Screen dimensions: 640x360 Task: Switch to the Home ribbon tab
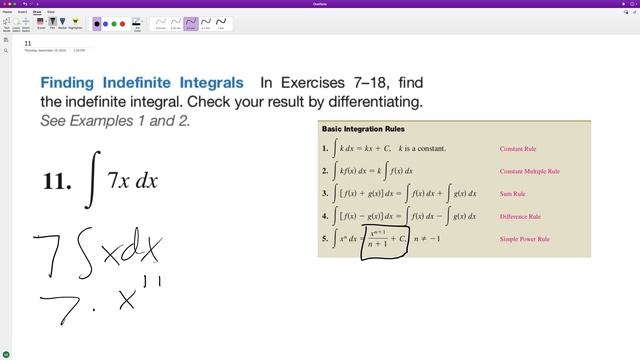coord(7,12)
